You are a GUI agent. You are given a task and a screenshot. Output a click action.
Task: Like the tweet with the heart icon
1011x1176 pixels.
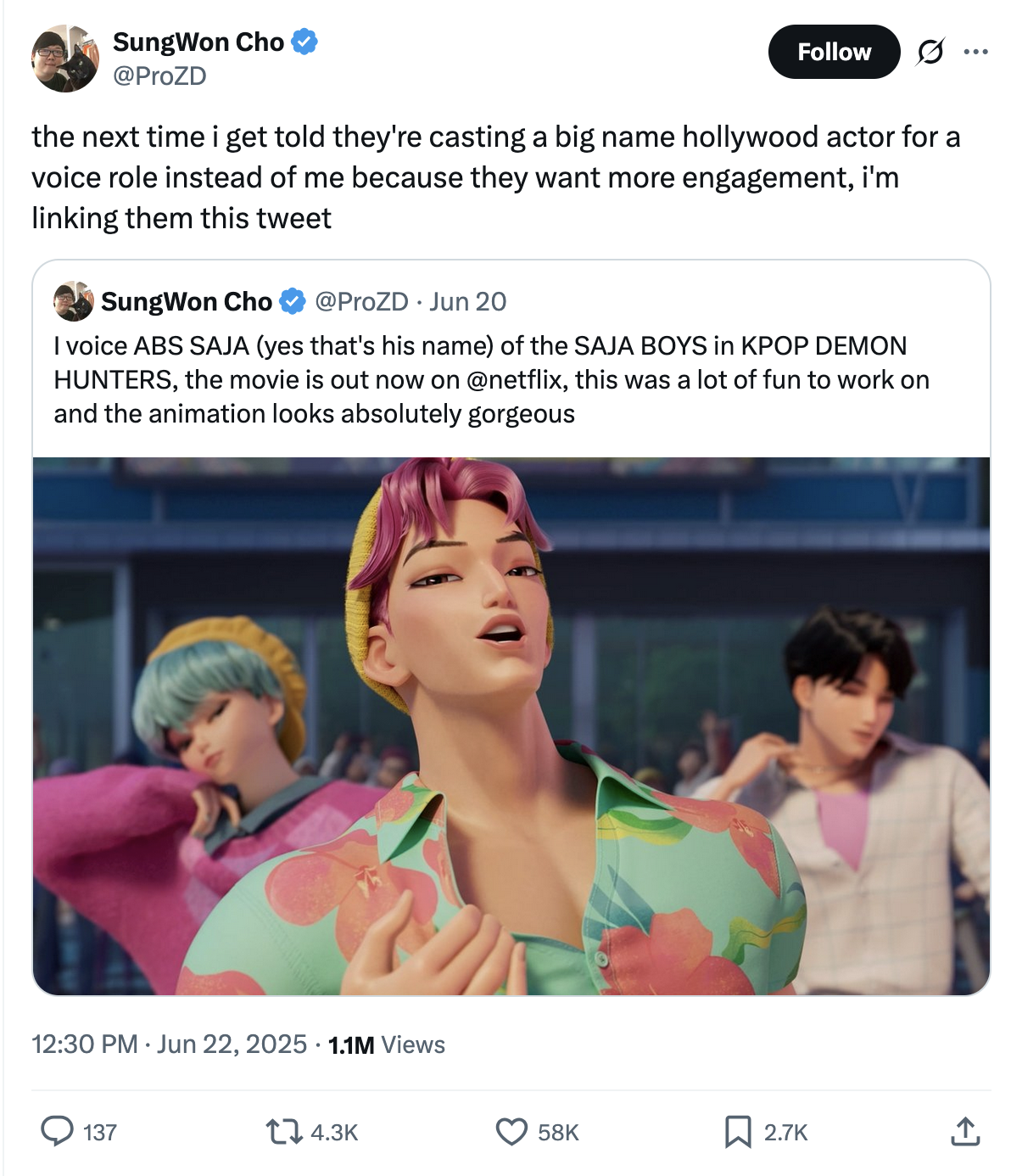point(511,1131)
